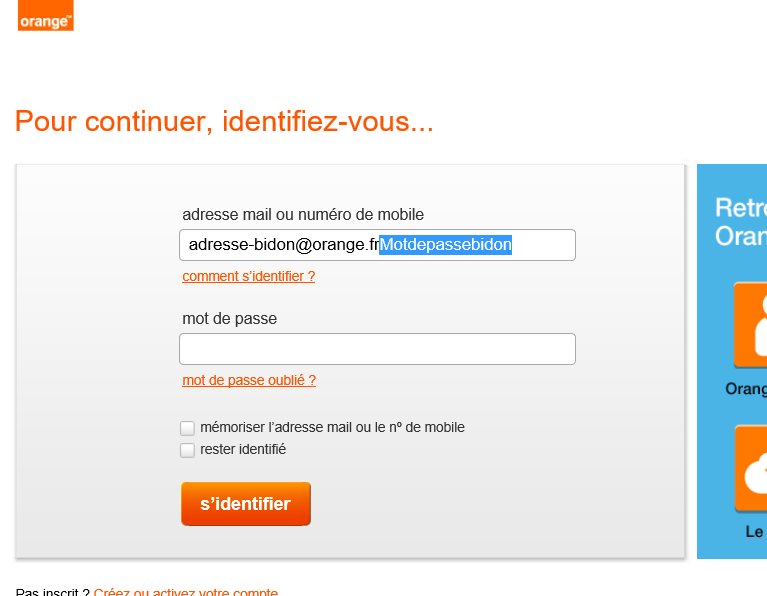This screenshot has width=767, height=596.
Task: Focus the empty "mot de passe" field
Action: click(377, 349)
